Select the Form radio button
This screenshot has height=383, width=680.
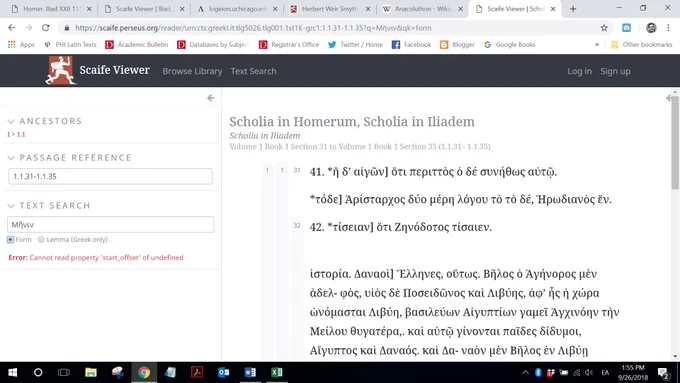pos(10,239)
